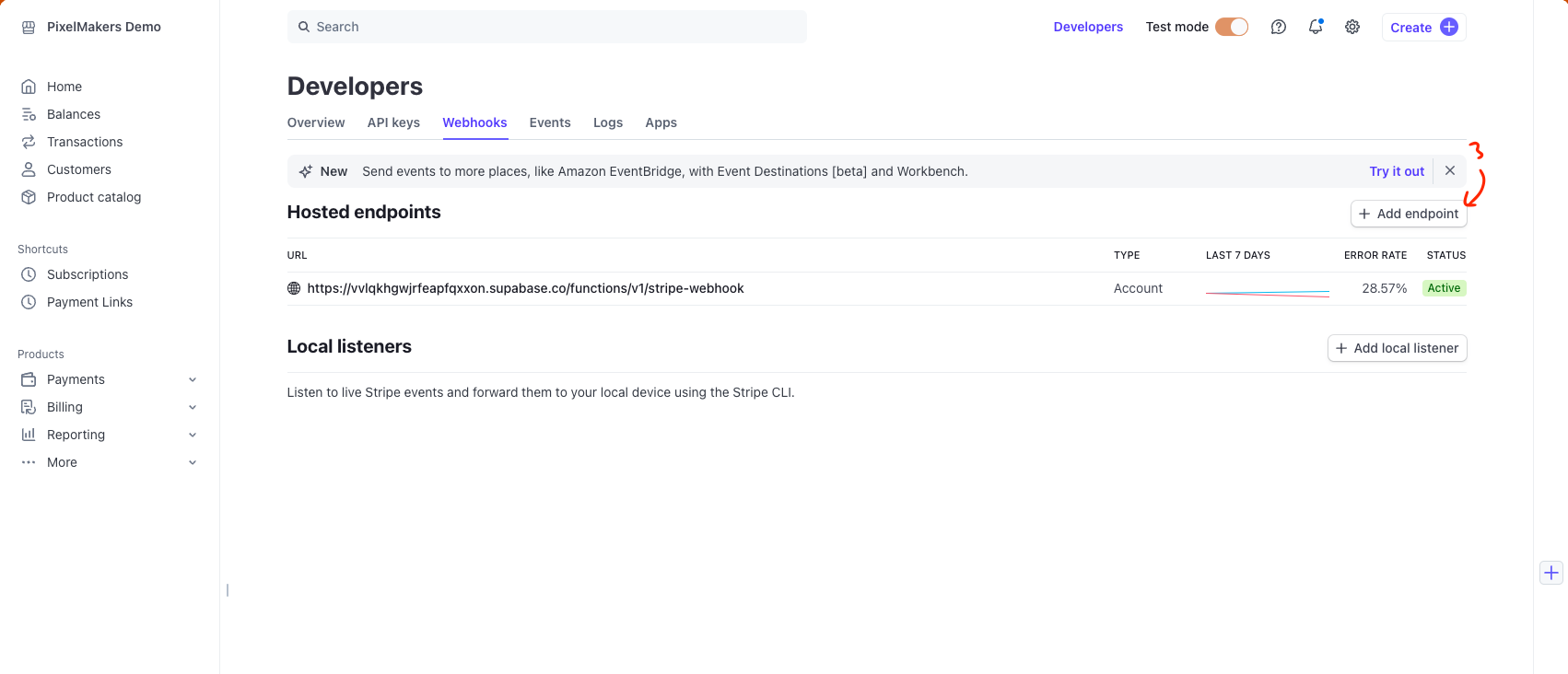The width and height of the screenshot is (1568, 674).
Task: Click the Customers person icon
Action: coord(29,169)
